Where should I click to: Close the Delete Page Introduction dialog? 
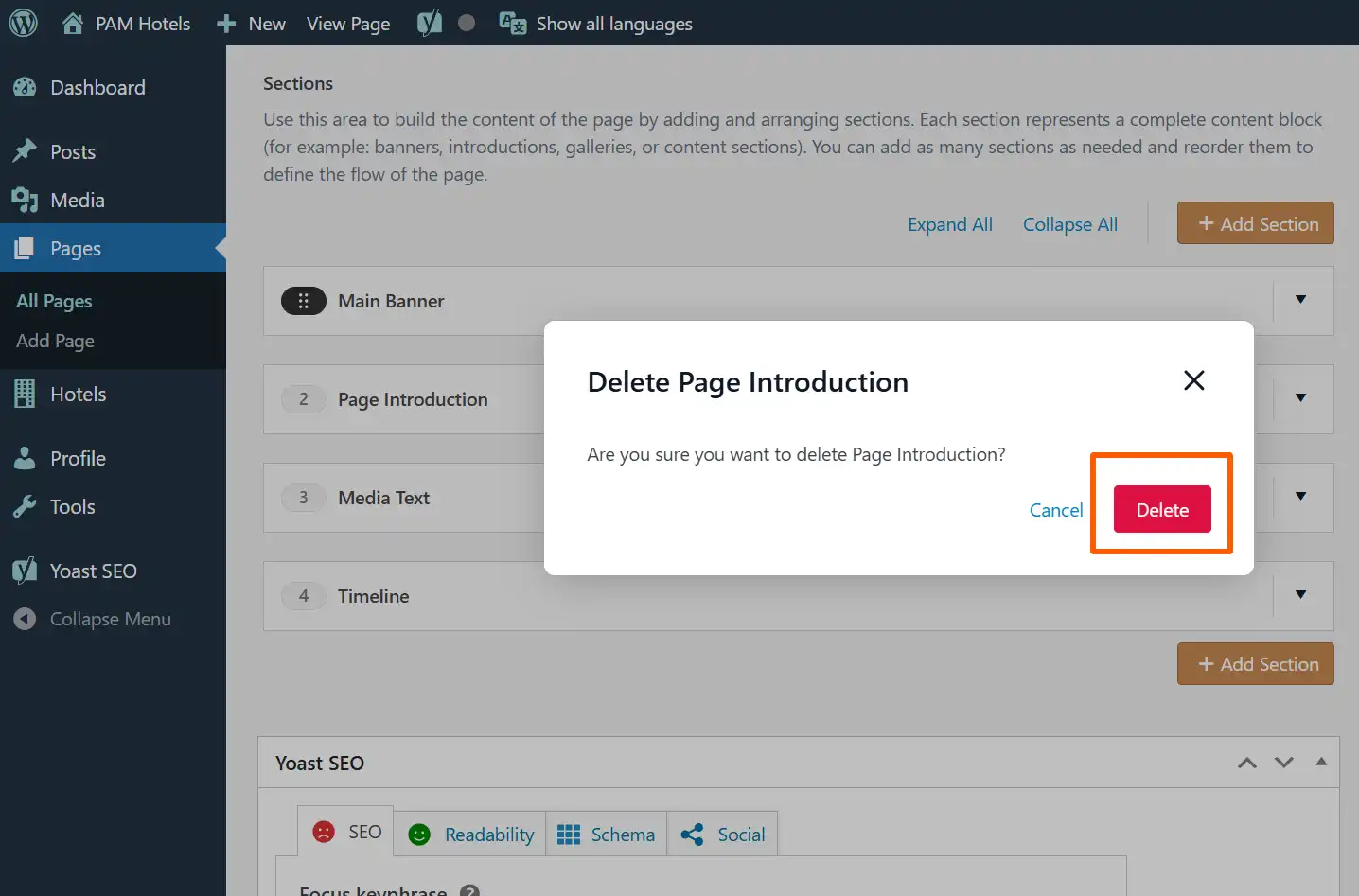(x=1193, y=380)
